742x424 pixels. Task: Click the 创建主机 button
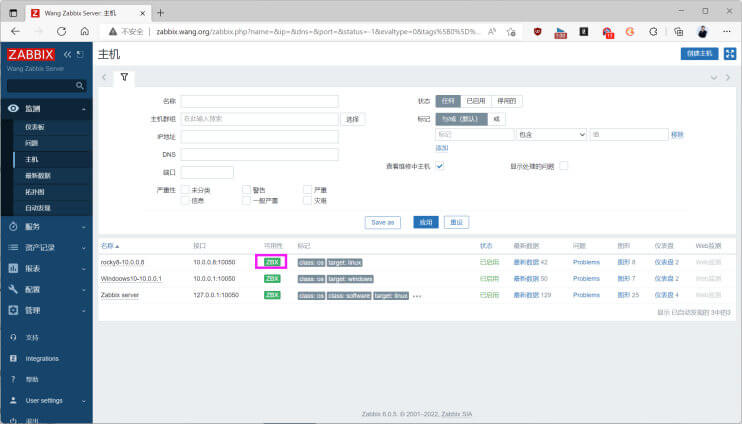[x=699, y=54]
